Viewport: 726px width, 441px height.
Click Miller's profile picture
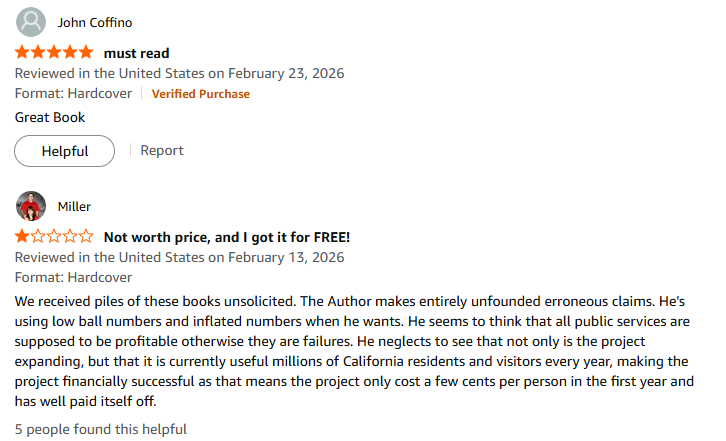(x=32, y=206)
